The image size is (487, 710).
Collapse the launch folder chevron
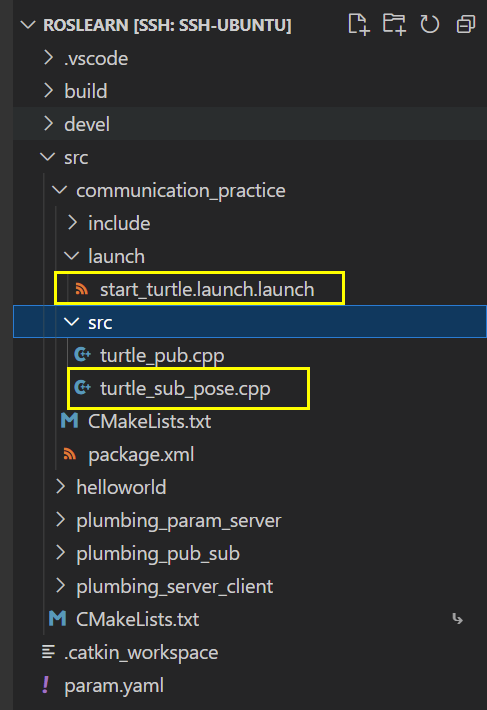(x=72, y=256)
